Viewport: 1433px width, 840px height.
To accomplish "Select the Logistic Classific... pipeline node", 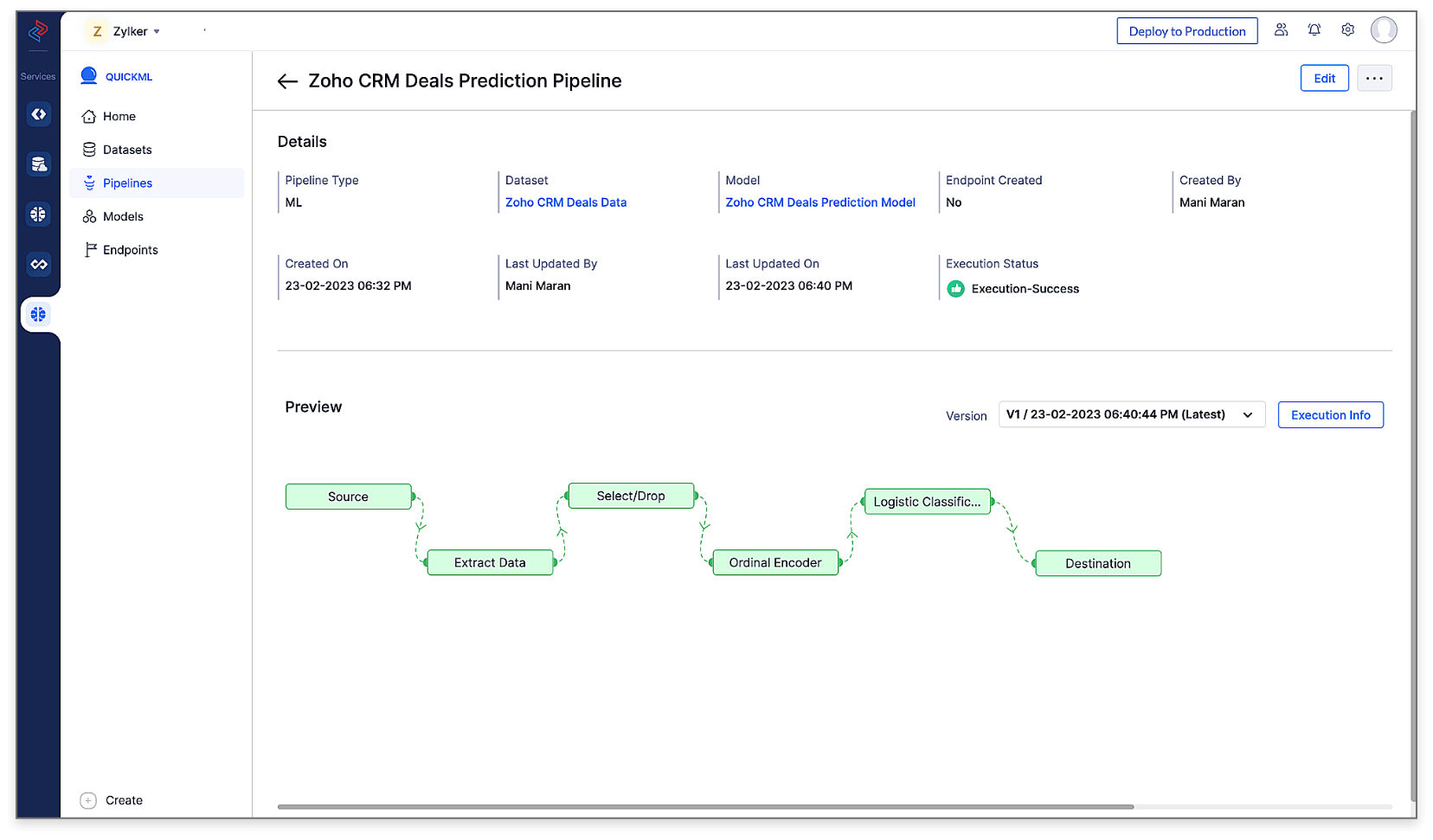I will [927, 502].
